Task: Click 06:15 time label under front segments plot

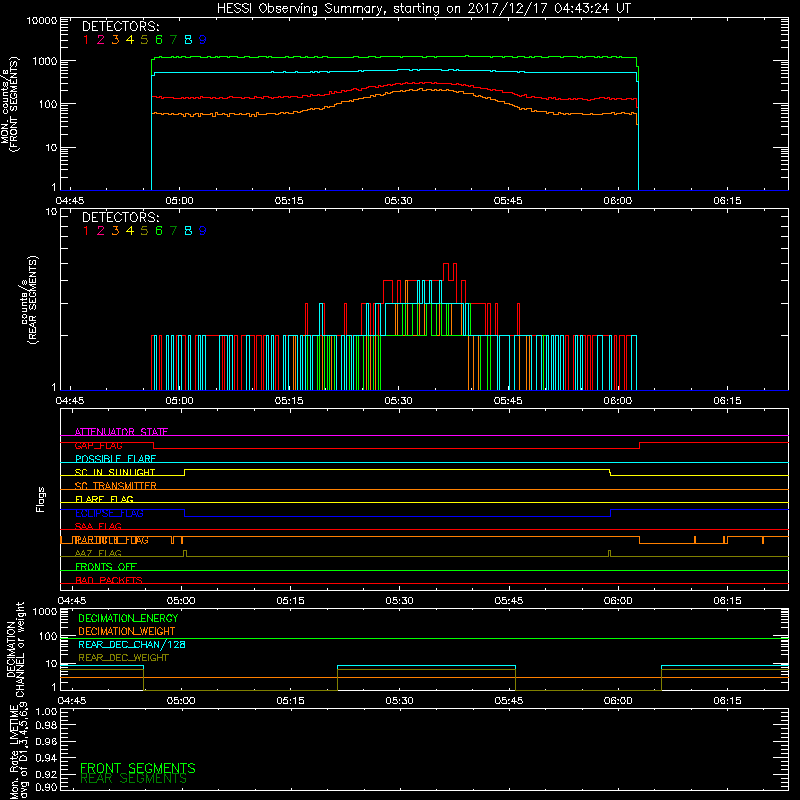Action: pyautogui.click(x=727, y=201)
